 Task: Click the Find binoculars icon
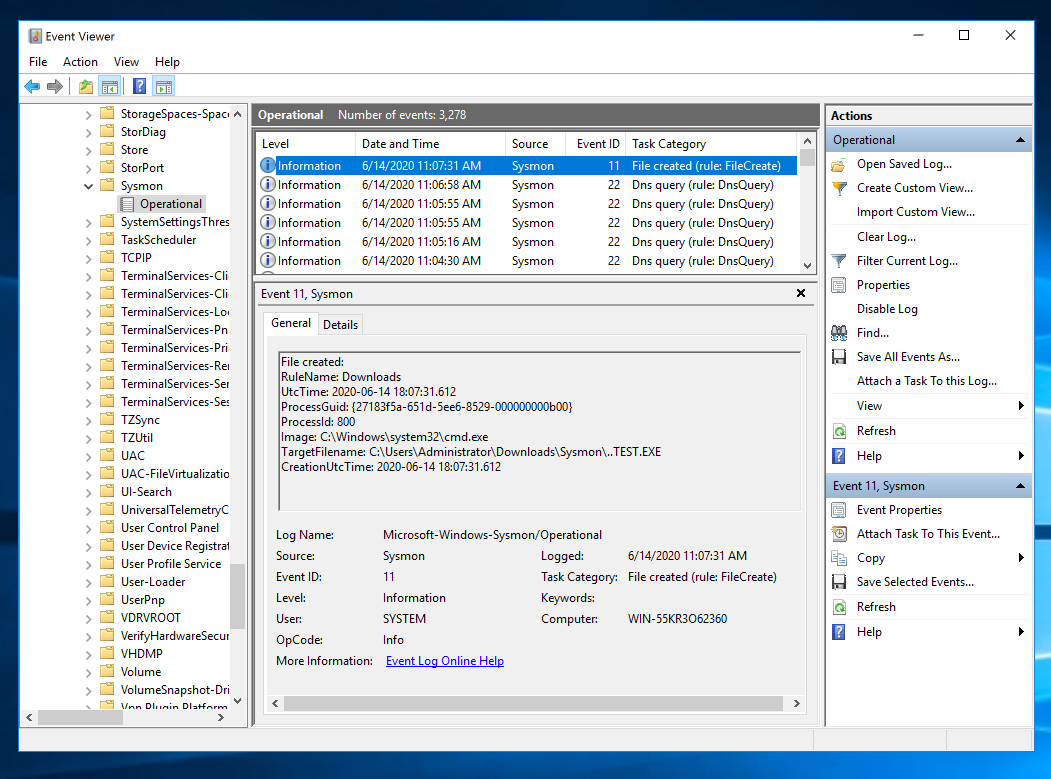click(x=839, y=333)
